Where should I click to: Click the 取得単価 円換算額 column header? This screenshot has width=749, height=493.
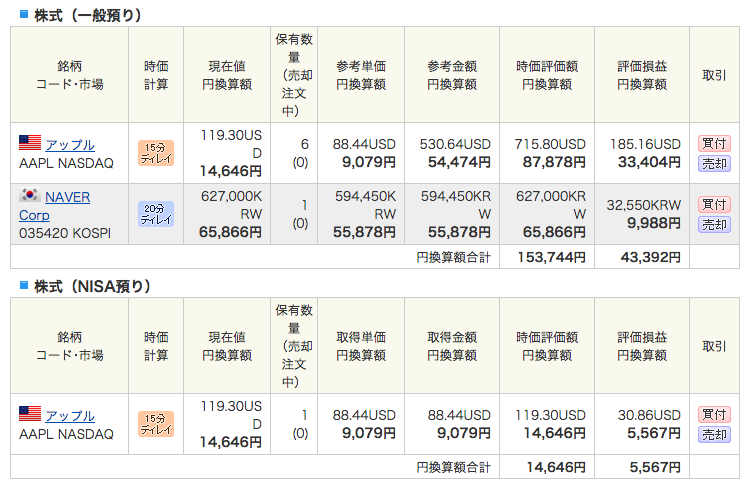[361, 346]
